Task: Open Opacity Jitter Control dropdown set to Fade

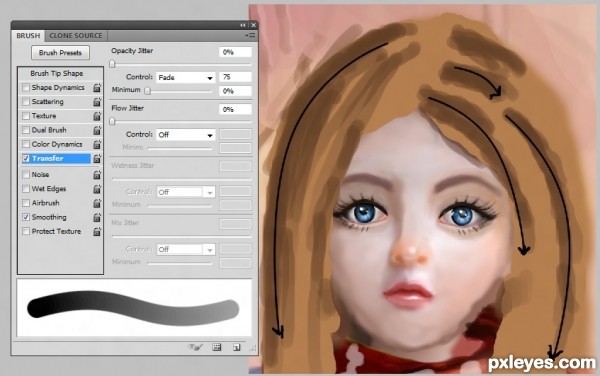Action: [186, 78]
